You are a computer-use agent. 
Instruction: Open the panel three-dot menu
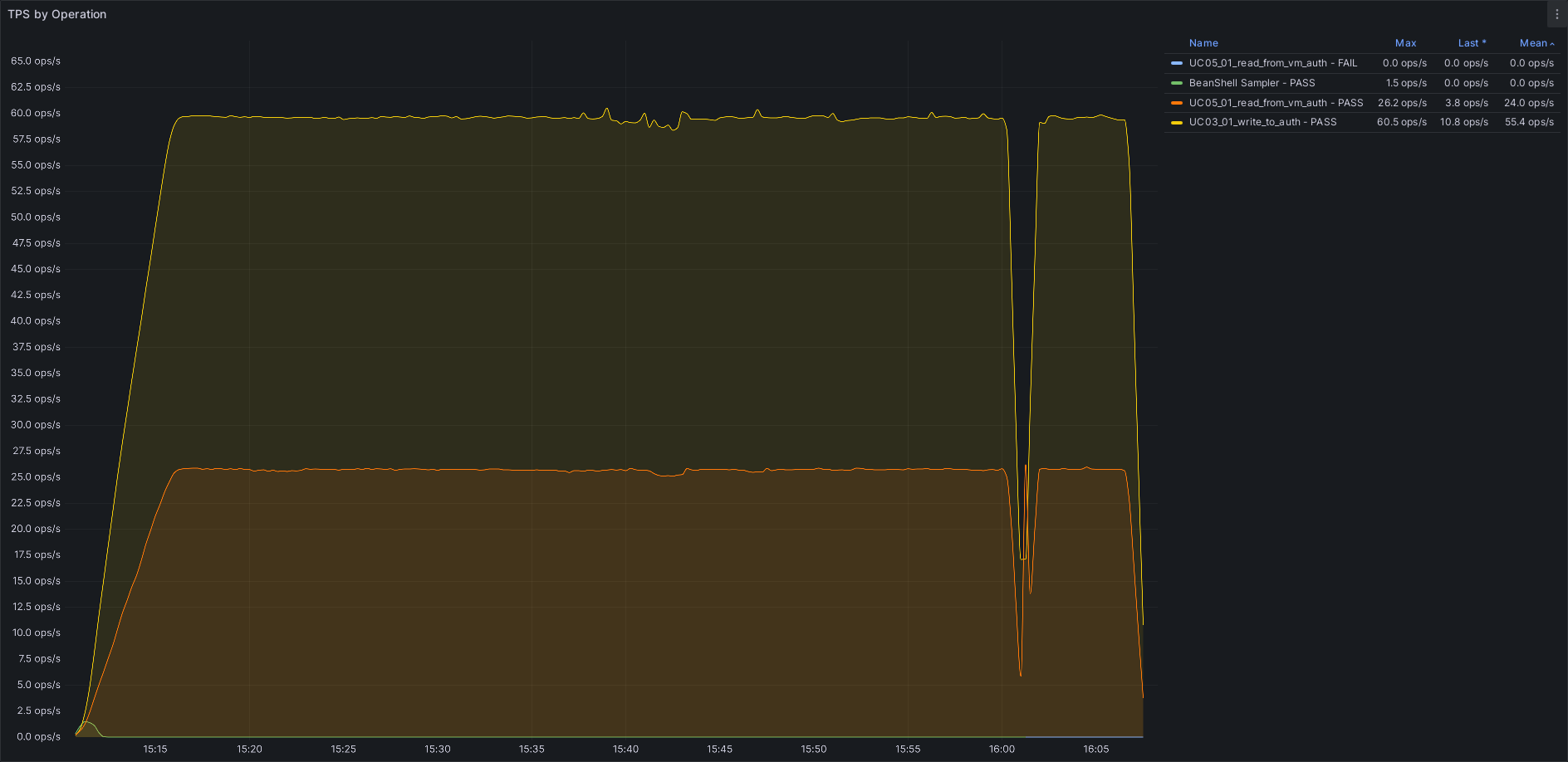(x=1557, y=14)
